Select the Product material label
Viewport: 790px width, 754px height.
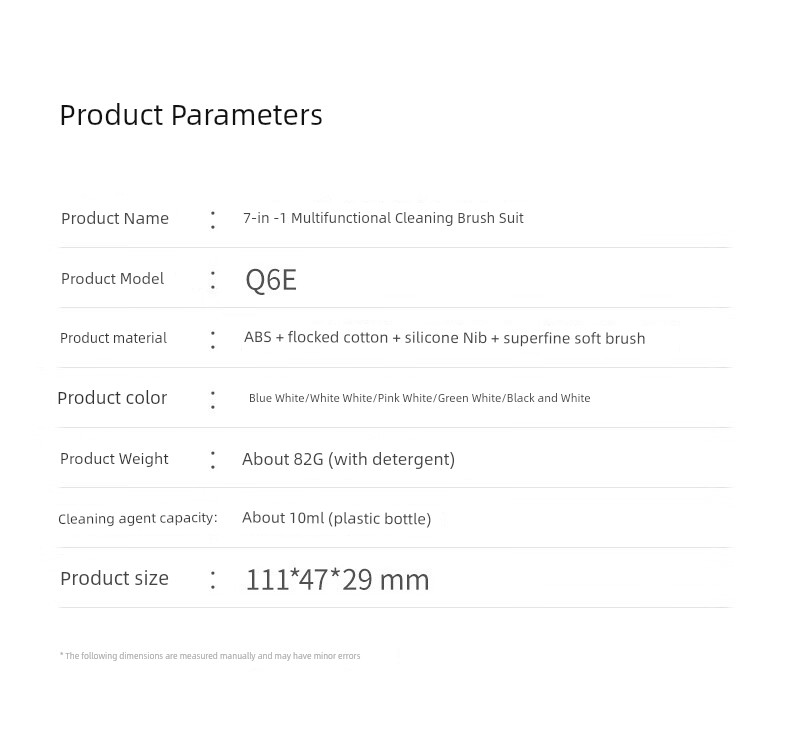113,338
